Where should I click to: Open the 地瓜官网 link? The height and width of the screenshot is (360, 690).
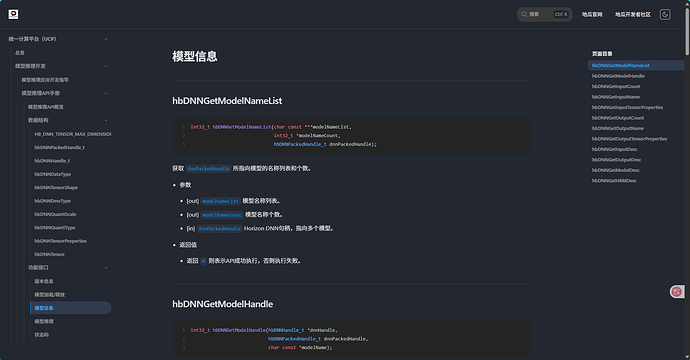click(x=592, y=15)
